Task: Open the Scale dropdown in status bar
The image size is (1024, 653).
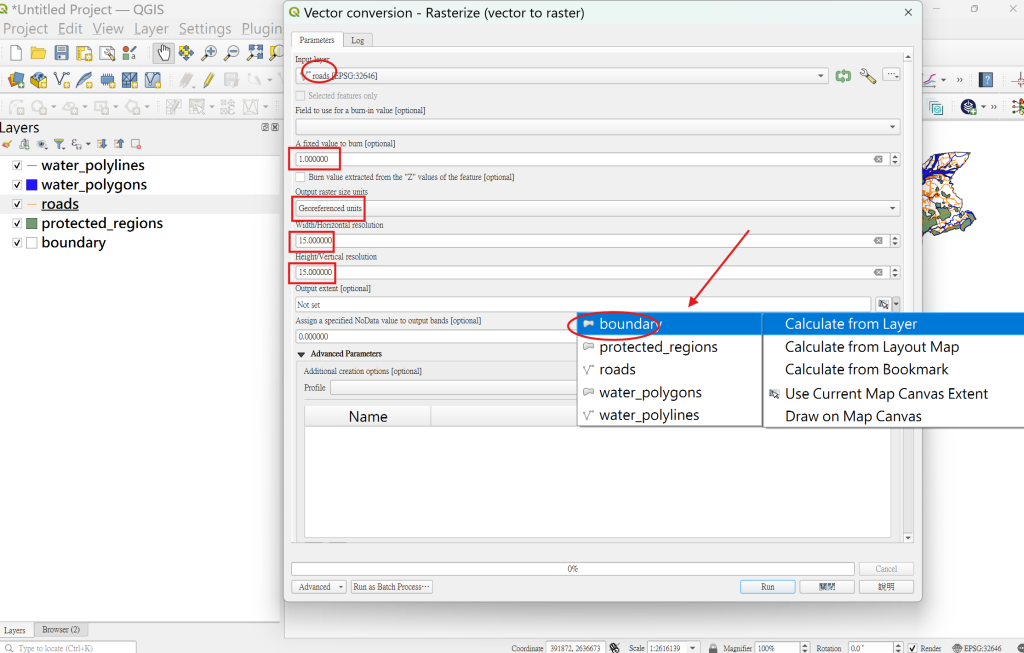Action: [x=692, y=648]
